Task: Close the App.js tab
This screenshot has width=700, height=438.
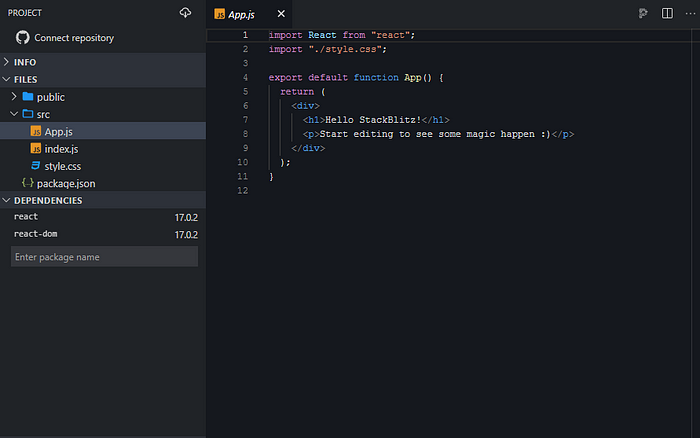Action: [281, 14]
